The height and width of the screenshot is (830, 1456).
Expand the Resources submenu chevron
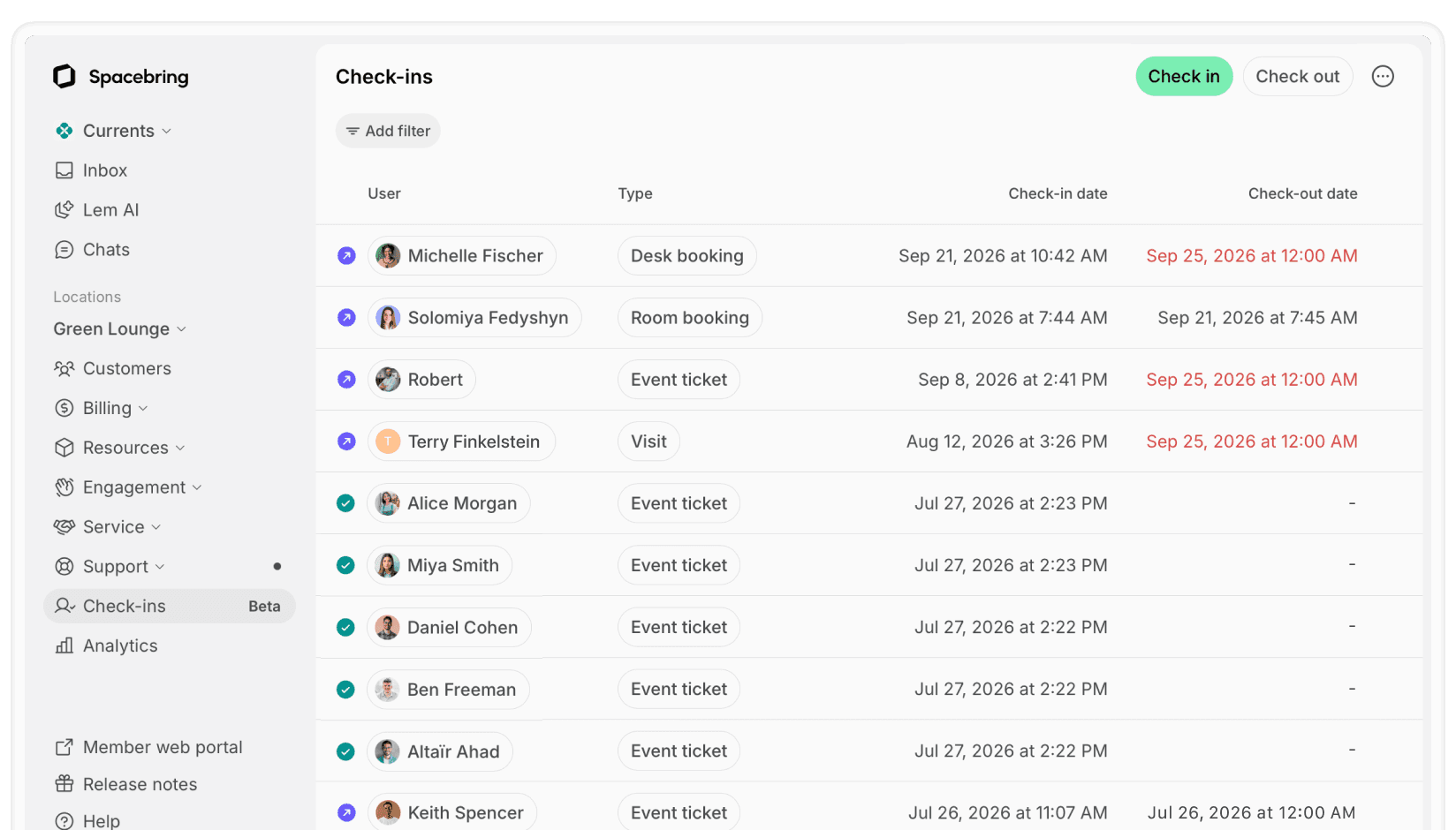(180, 449)
